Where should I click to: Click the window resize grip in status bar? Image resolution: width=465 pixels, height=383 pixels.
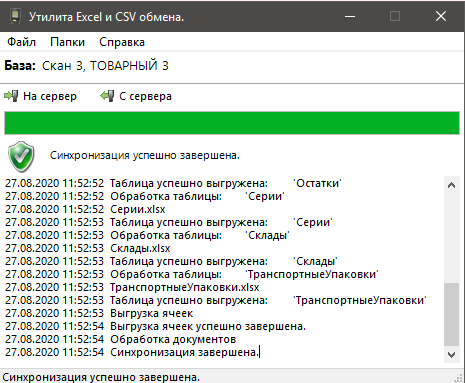click(459, 378)
